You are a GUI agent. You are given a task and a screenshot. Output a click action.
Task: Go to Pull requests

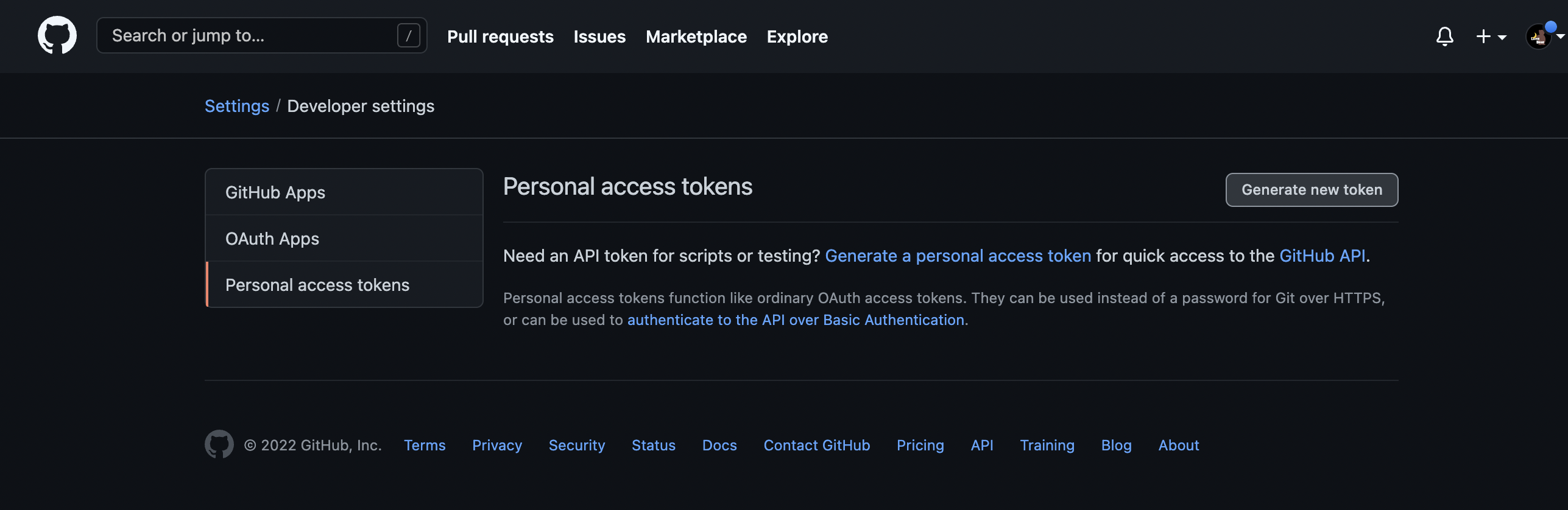click(x=500, y=37)
